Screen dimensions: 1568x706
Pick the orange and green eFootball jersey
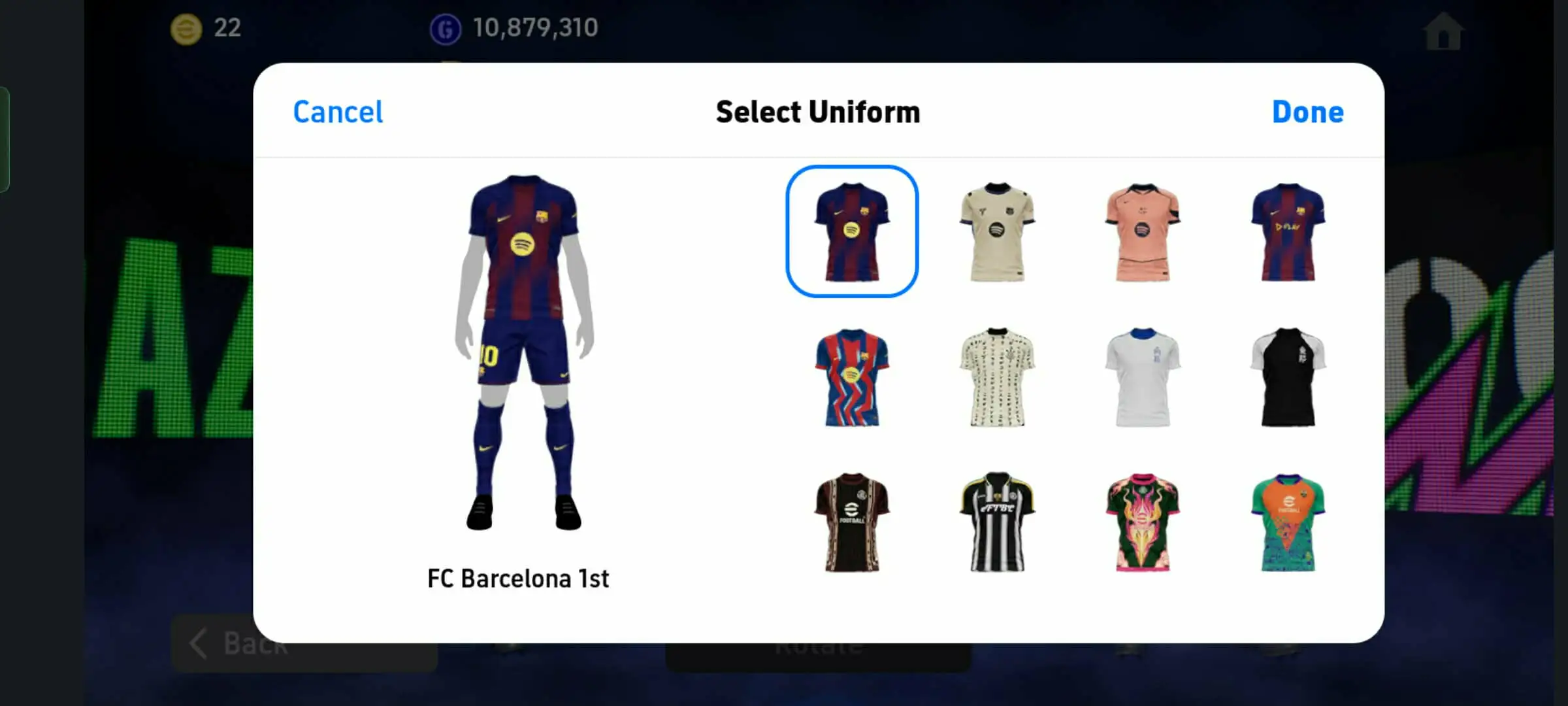pyautogui.click(x=1288, y=523)
